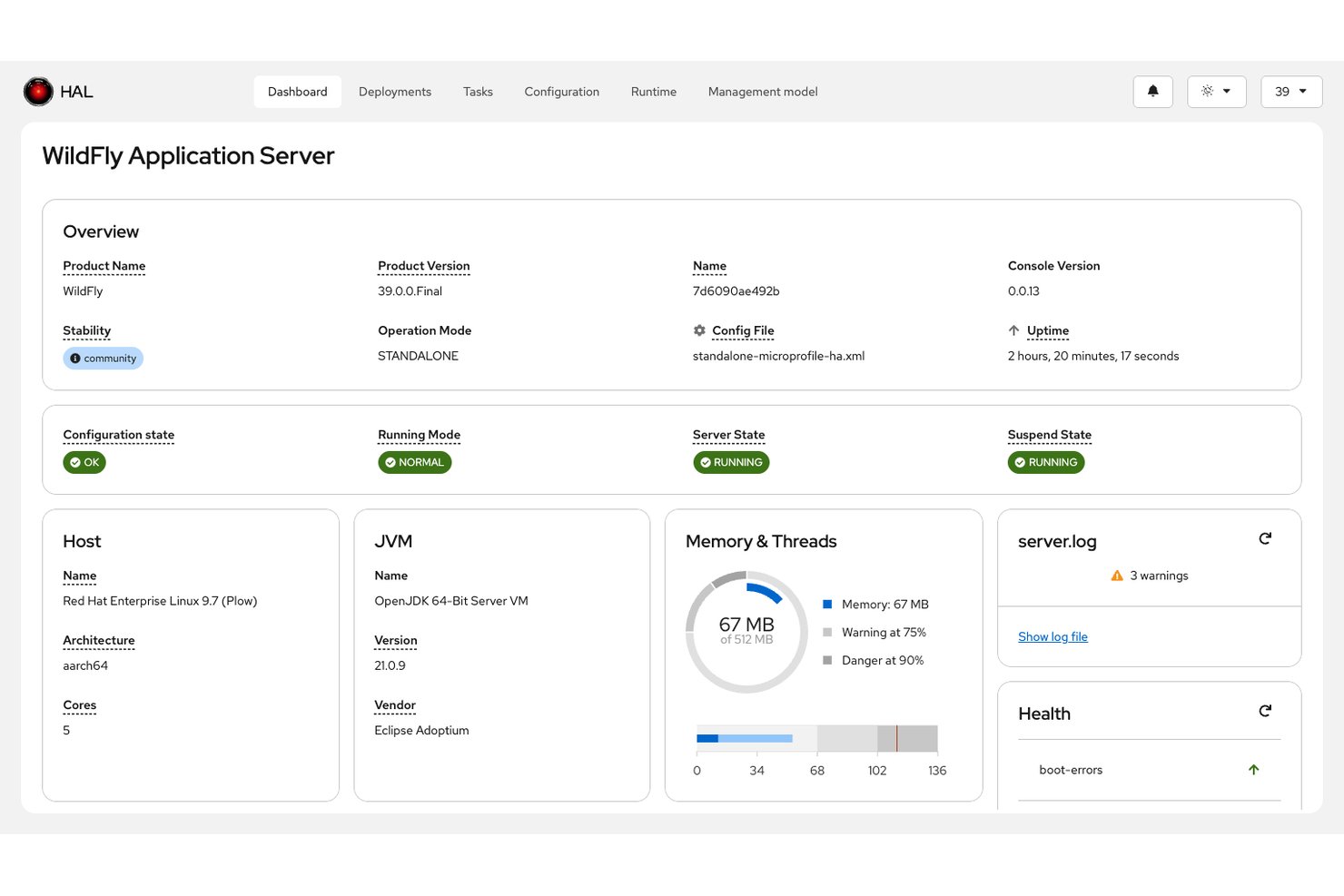Go to the Tasks tab
This screenshot has width=1344, height=896.
pos(478,92)
